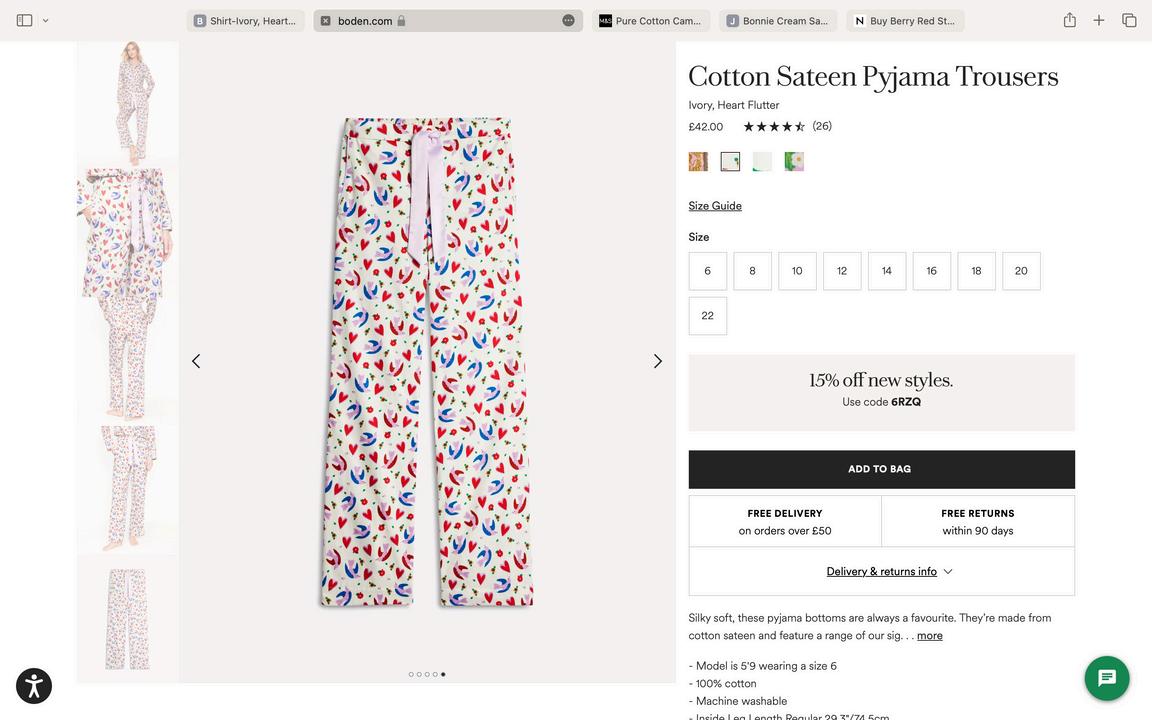Open a new tab with plus icon

point(1099,20)
